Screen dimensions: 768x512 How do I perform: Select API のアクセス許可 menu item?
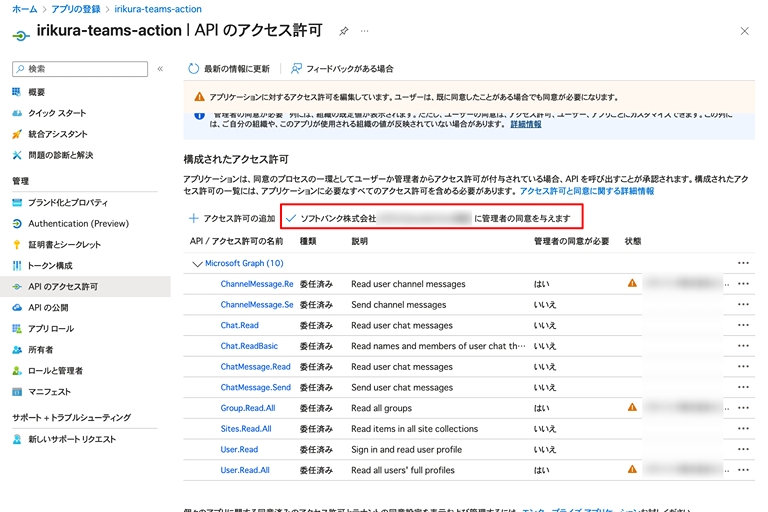[85, 287]
